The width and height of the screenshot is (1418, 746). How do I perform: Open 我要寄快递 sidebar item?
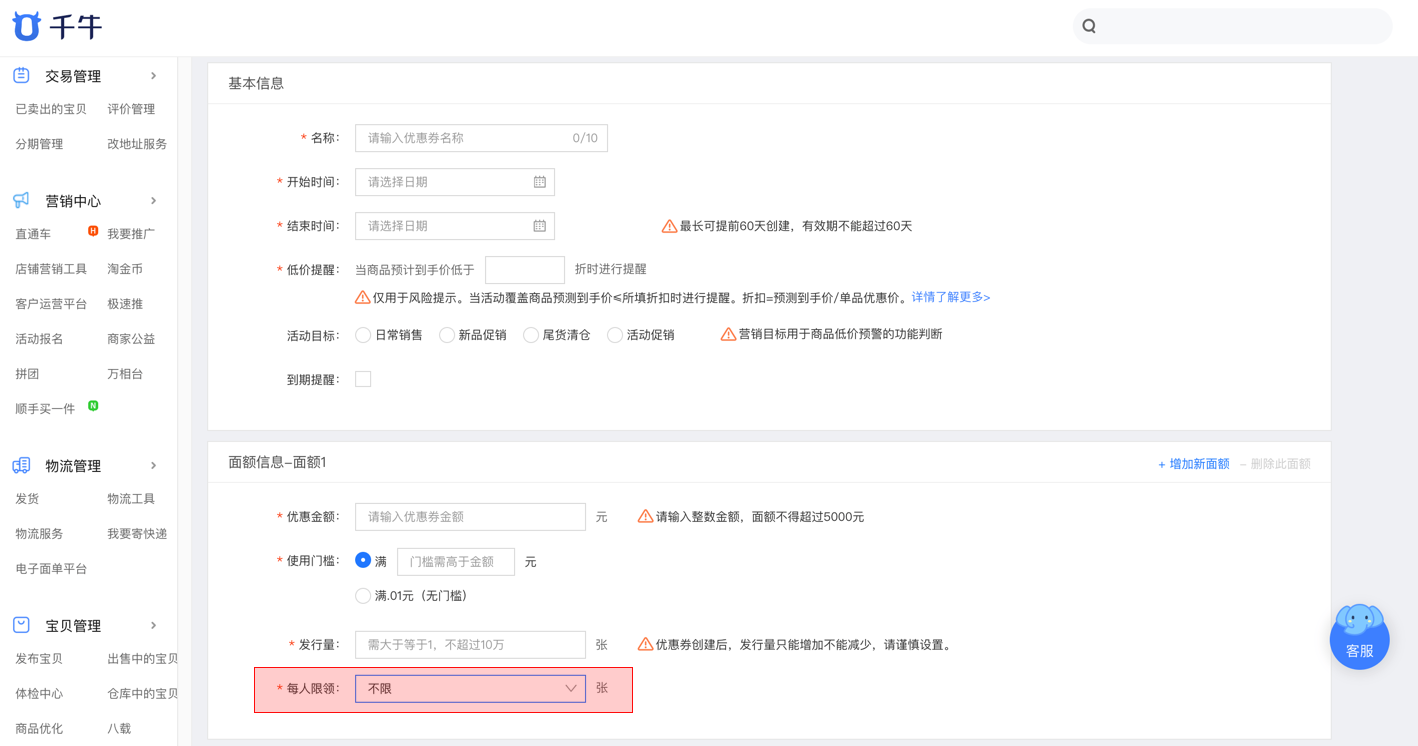[137, 534]
